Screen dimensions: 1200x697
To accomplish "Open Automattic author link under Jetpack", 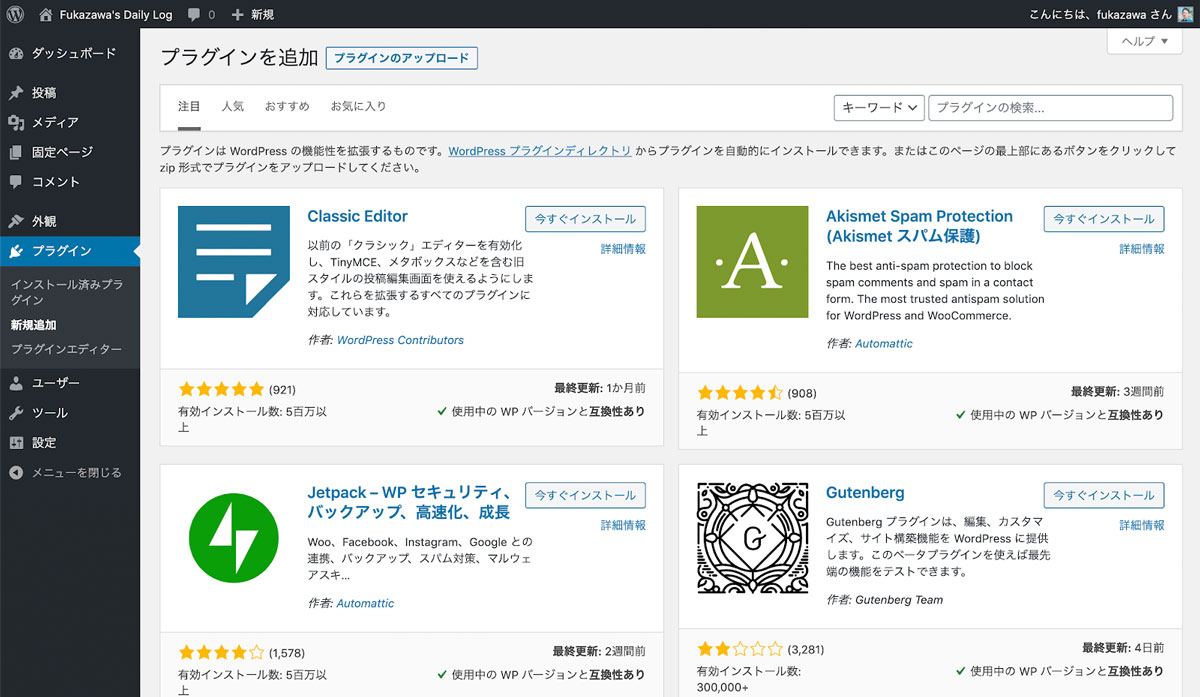I will pyautogui.click(x=365, y=603).
